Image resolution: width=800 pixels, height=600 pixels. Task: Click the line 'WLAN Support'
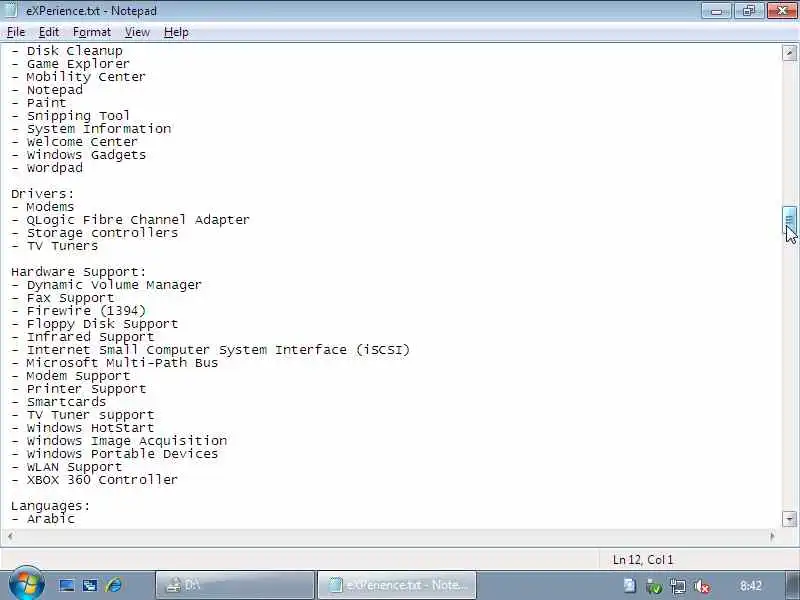(x=67, y=467)
